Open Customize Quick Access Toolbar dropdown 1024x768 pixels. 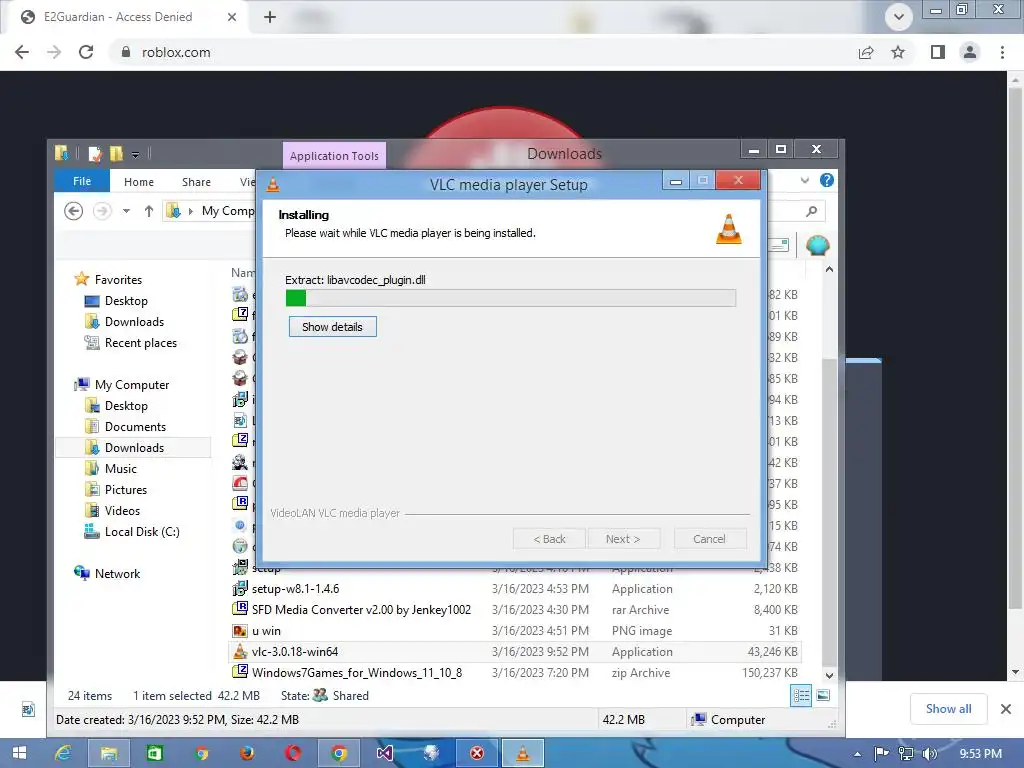135,155
